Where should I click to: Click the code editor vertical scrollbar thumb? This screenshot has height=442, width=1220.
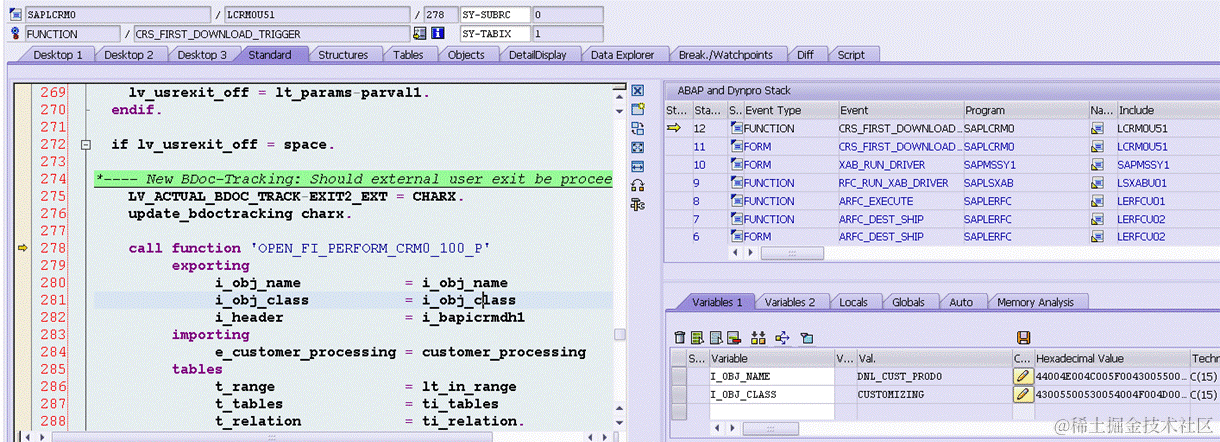[620, 335]
